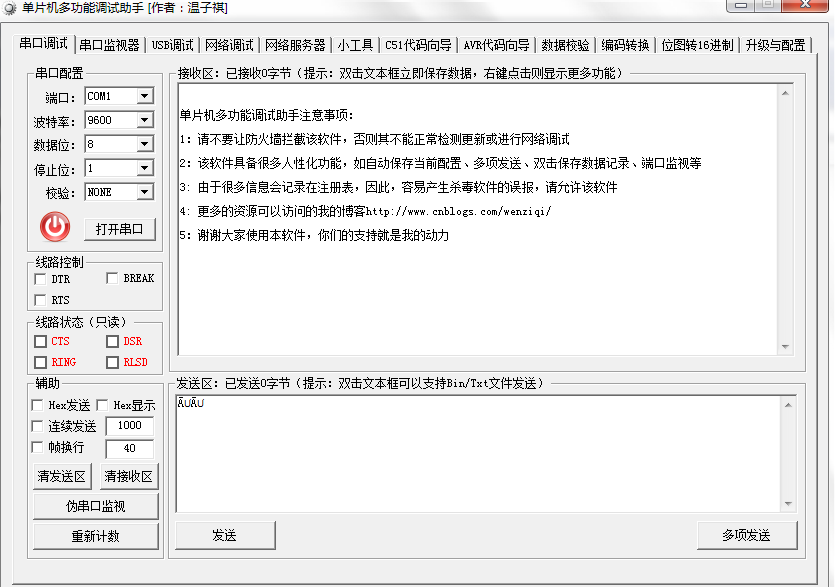Screen dimensions: 835x587
Task: Click the 多项发送 button
Action: [747, 535]
